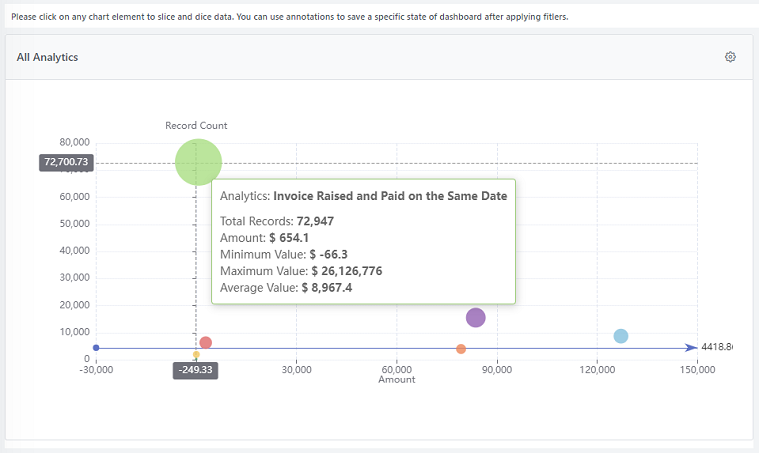The image size is (759, 453).
Task: Click the 80,000 y-axis tick label
Action: [x=75, y=142]
